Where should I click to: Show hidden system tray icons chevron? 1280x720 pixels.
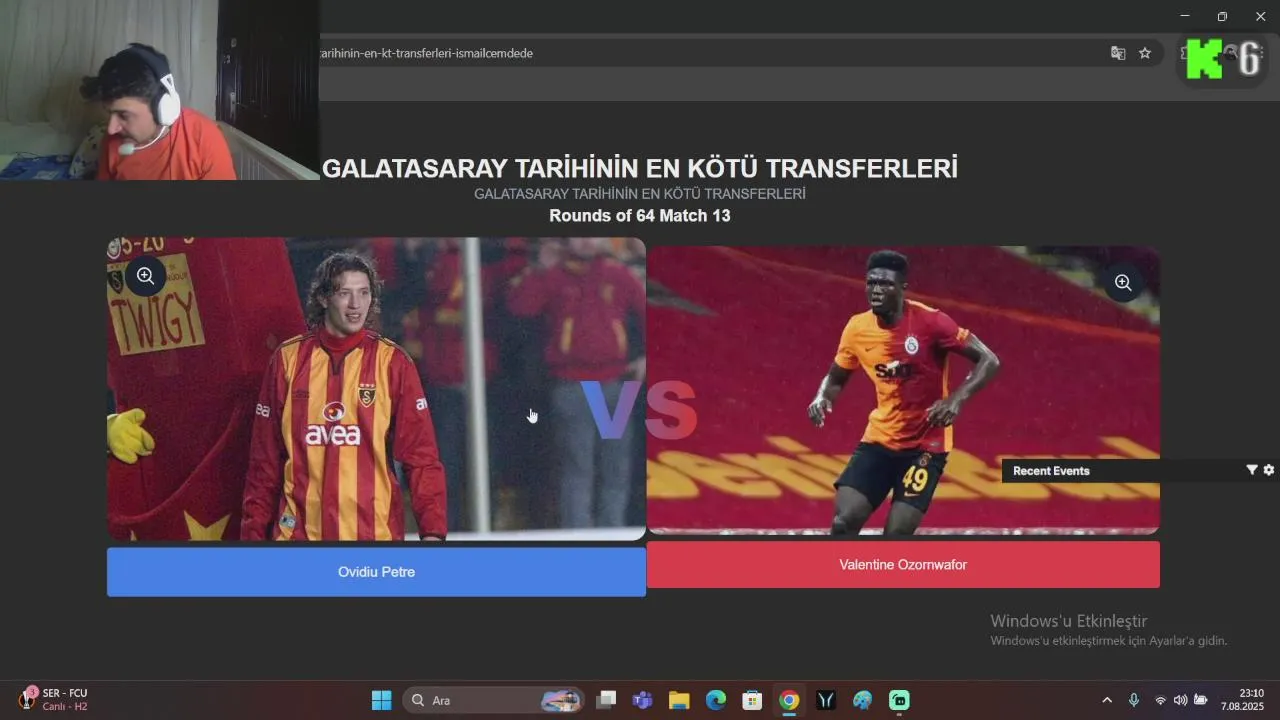(x=1107, y=700)
